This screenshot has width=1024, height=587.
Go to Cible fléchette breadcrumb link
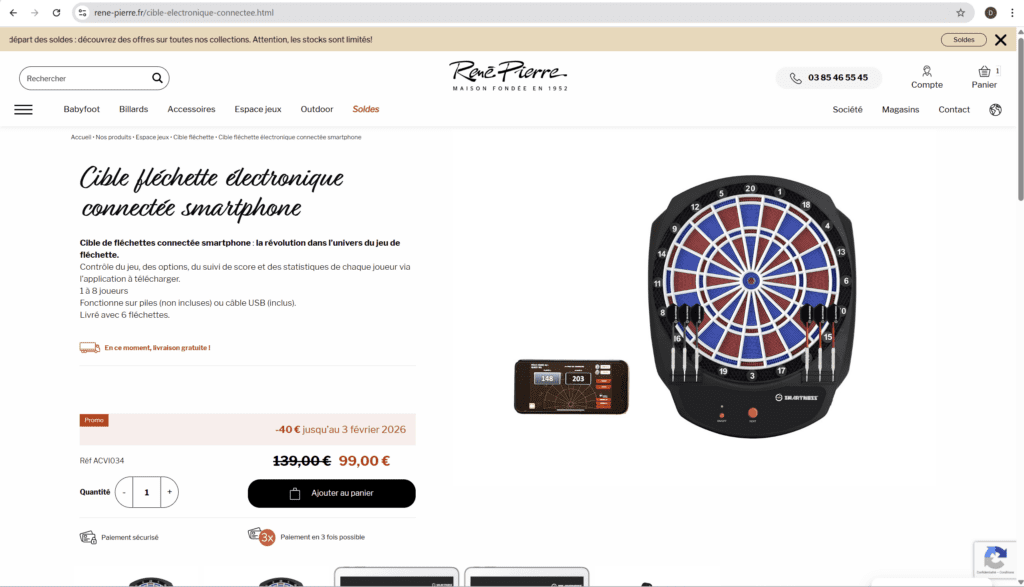pyautogui.click(x=193, y=137)
